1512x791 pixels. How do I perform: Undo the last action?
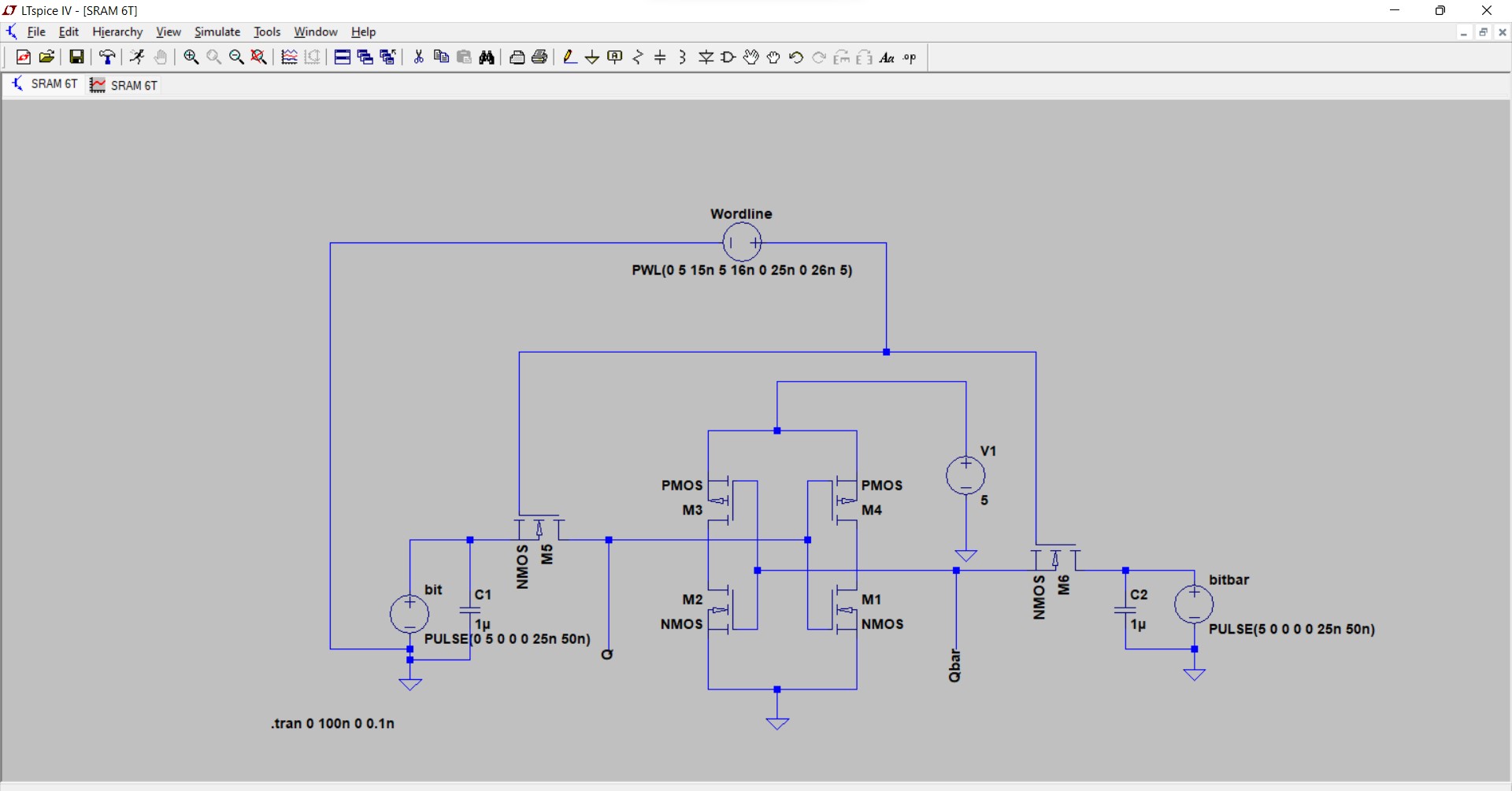pyautogui.click(x=795, y=57)
